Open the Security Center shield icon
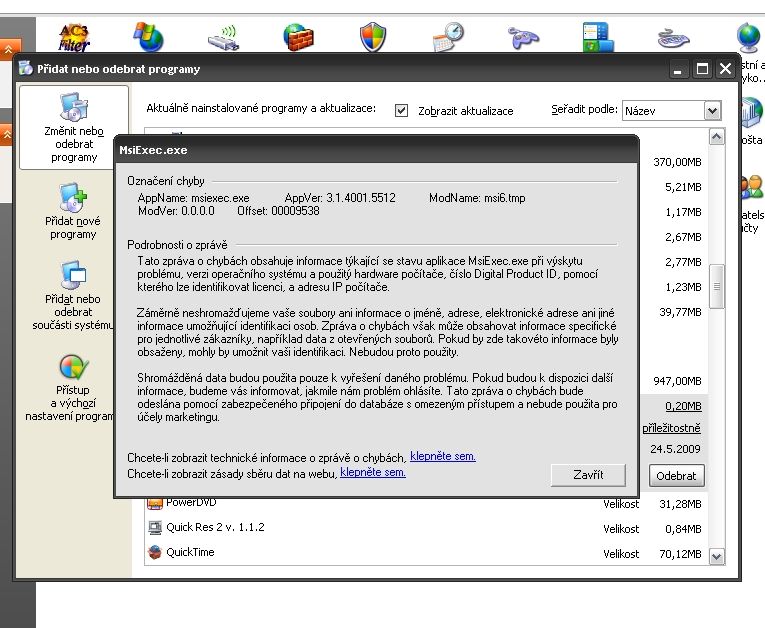Image resolution: width=765 pixels, height=628 pixels. pos(373,37)
